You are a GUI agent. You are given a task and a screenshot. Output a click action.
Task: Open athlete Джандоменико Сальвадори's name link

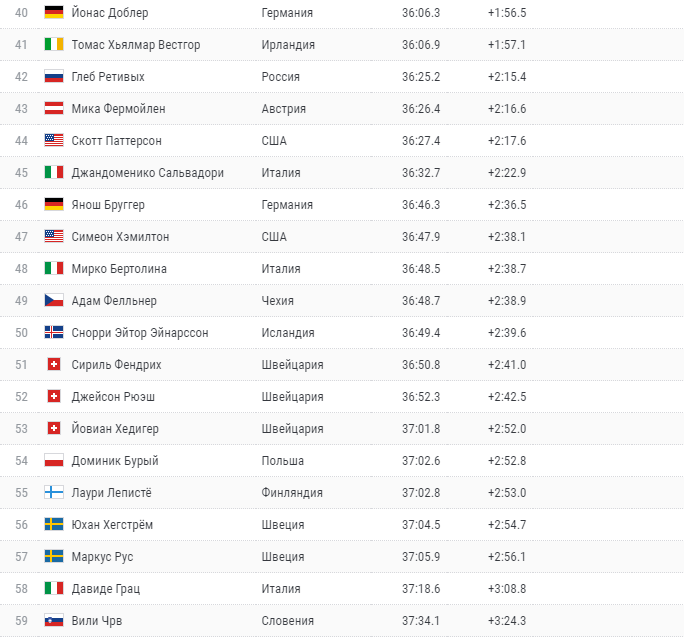(x=147, y=173)
